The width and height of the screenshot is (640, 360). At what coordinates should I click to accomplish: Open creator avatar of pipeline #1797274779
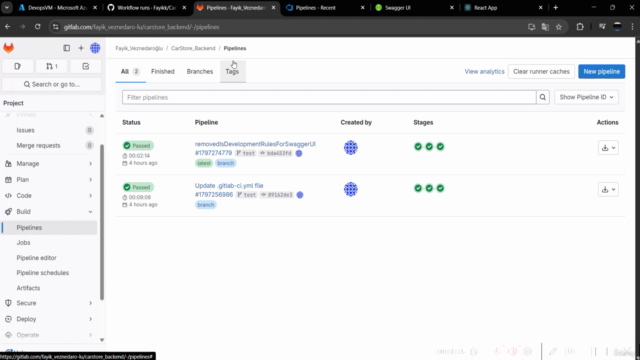coord(351,148)
